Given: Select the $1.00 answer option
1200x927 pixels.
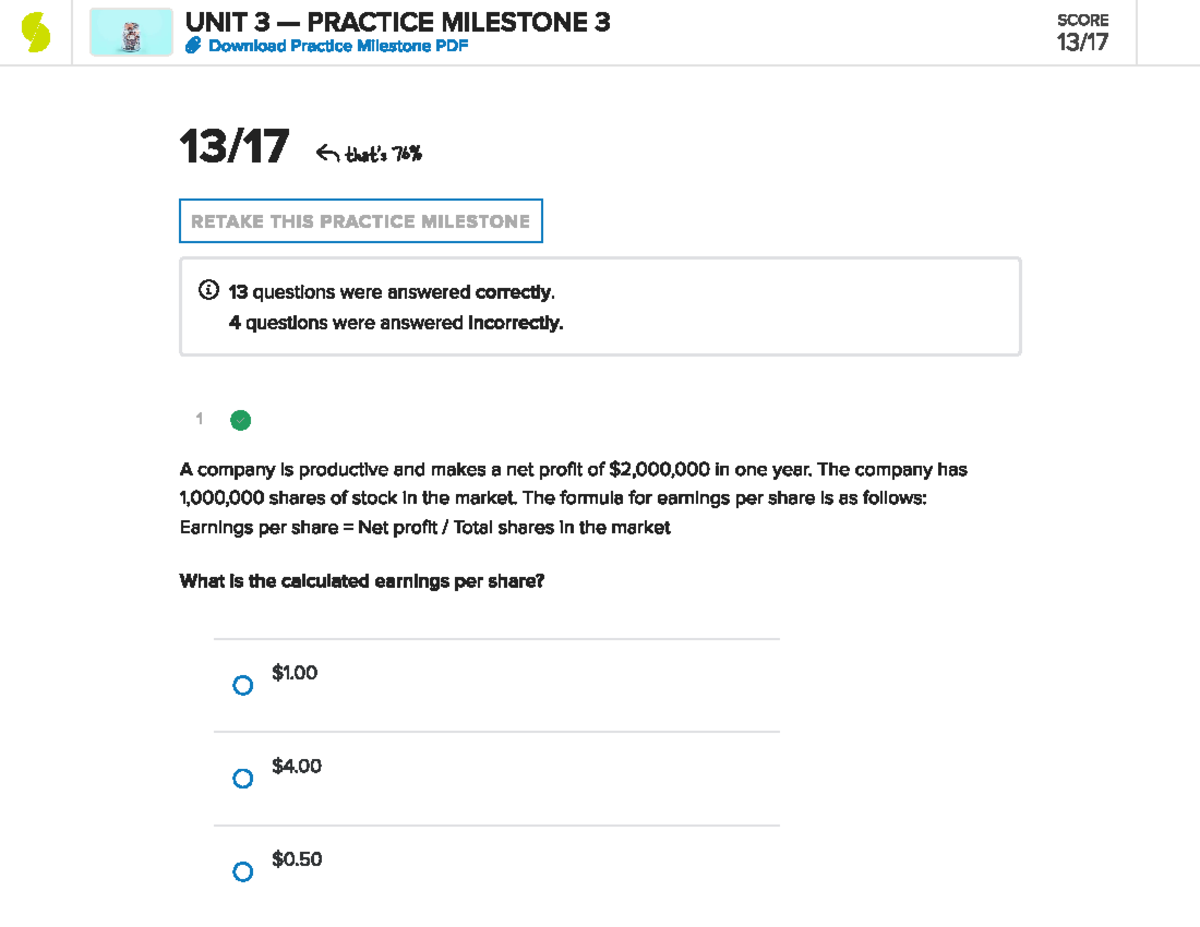Looking at the screenshot, I should [x=243, y=684].
